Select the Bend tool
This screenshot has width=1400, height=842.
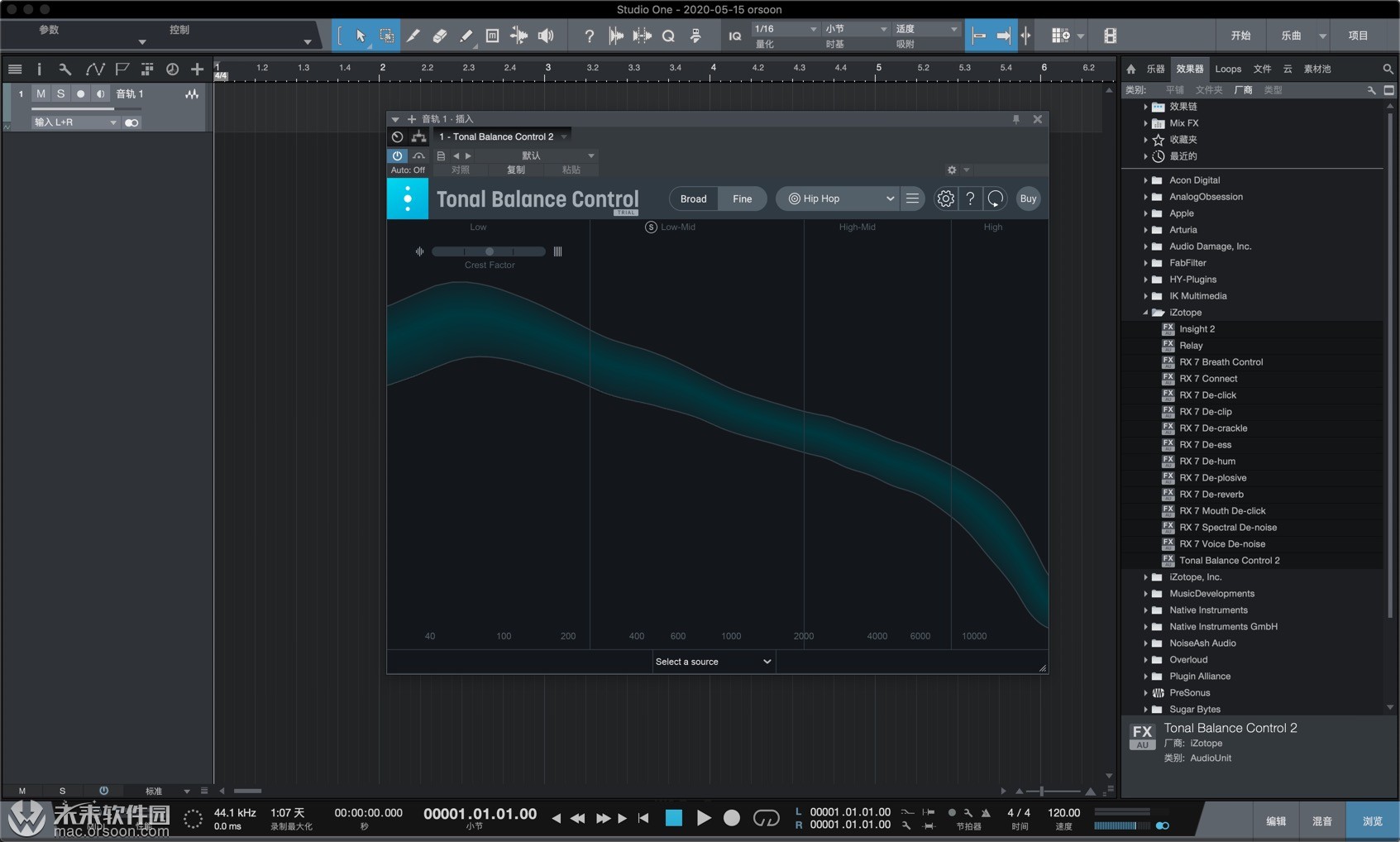tap(518, 36)
